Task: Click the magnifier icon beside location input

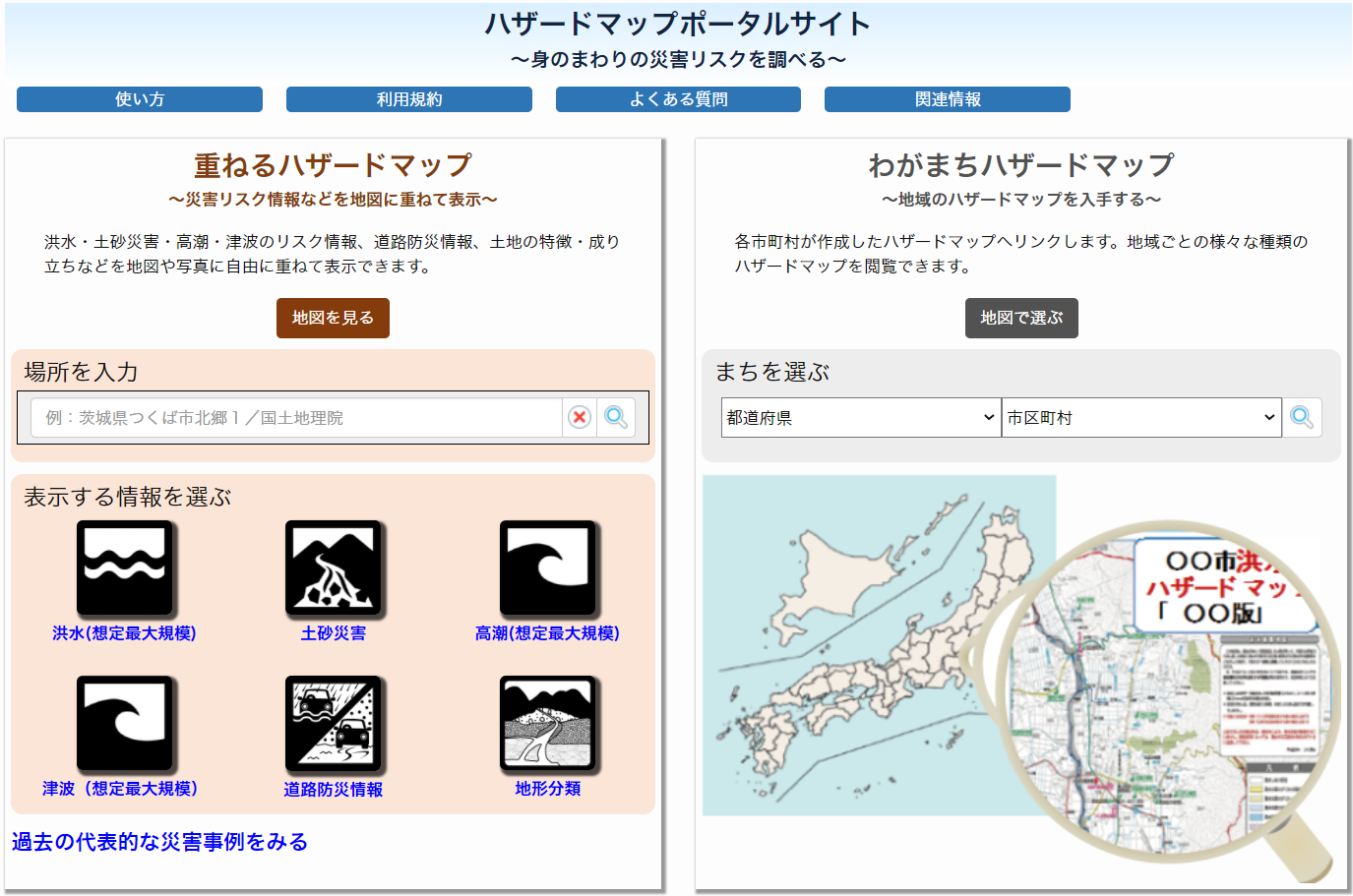Action: point(616,418)
